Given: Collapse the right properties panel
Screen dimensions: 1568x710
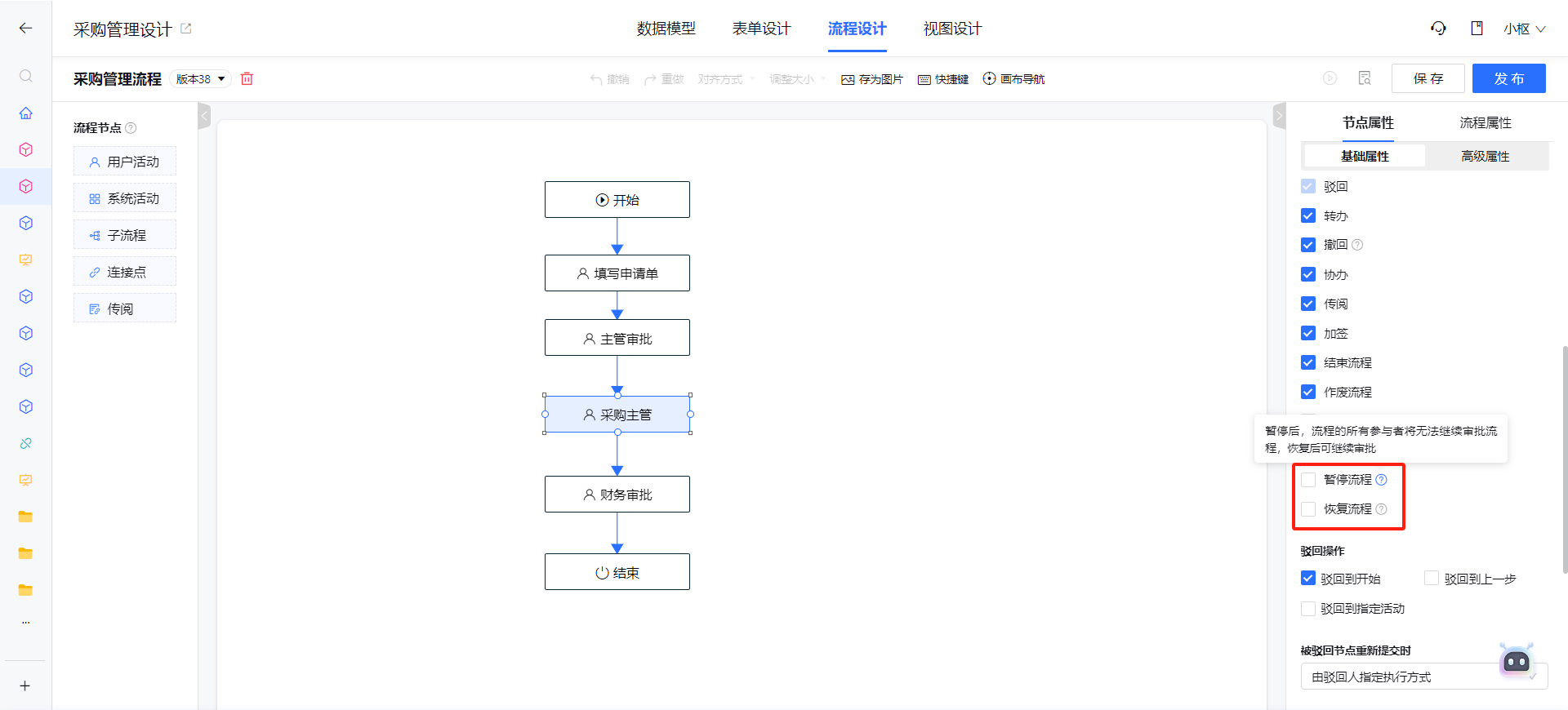Looking at the screenshot, I should (1280, 116).
